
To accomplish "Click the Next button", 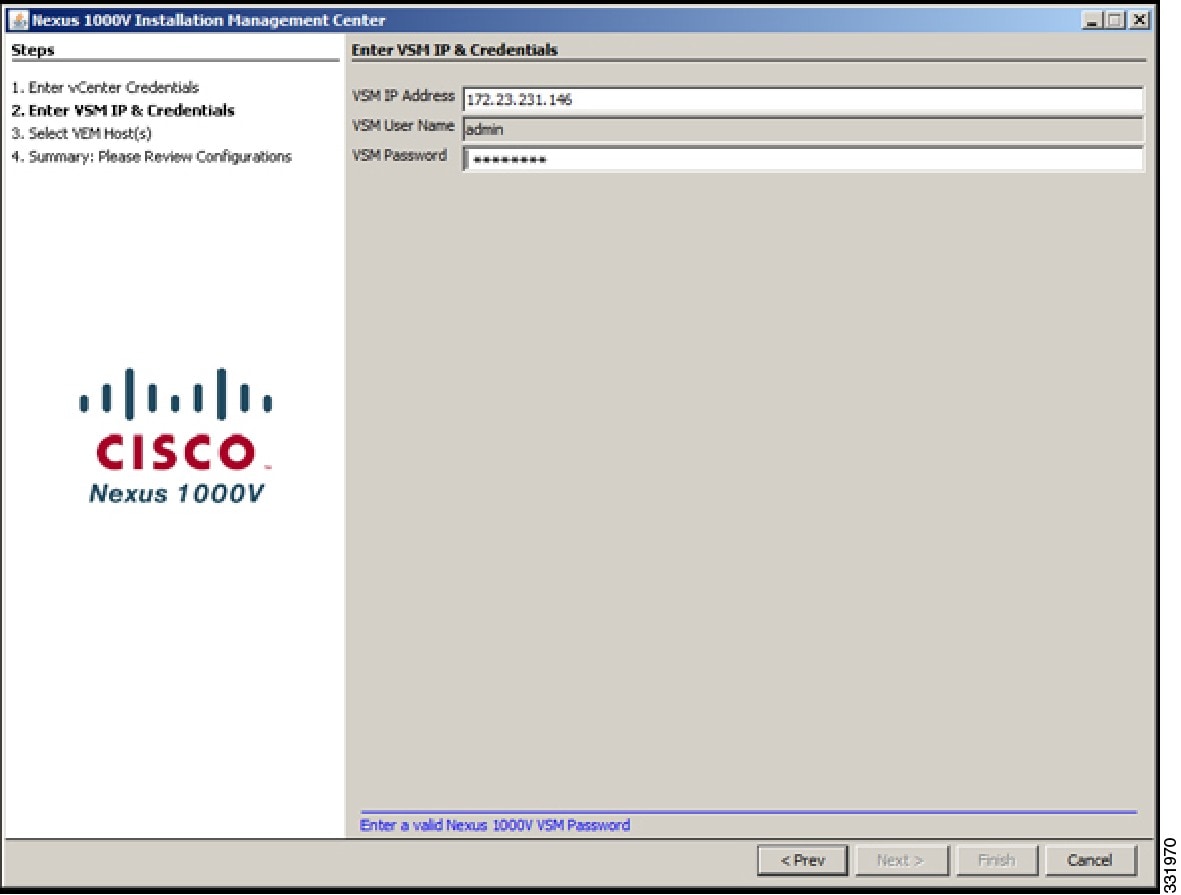I will click(901, 860).
